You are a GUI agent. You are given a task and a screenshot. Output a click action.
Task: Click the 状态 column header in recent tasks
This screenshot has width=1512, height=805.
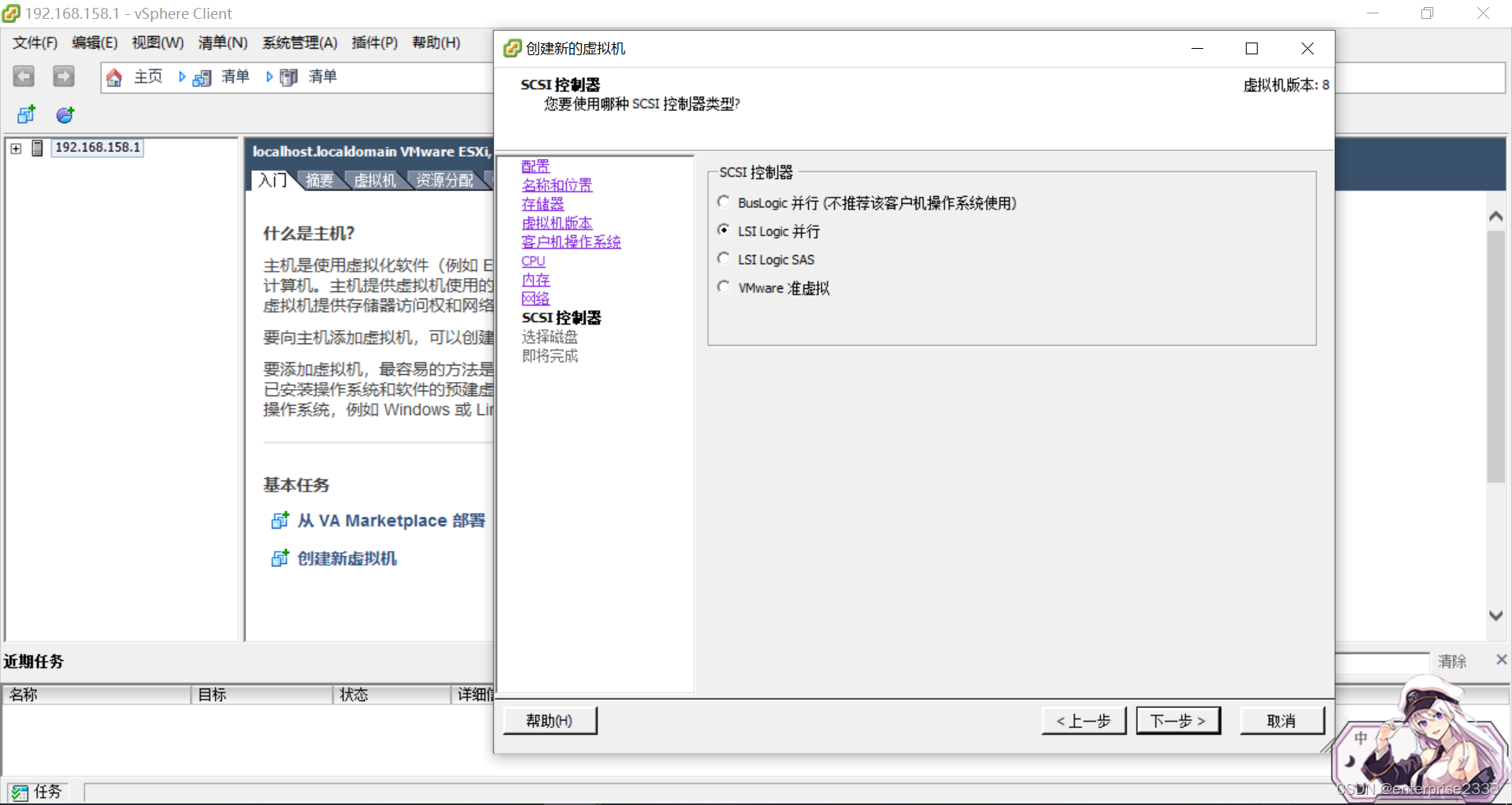pyautogui.click(x=391, y=695)
